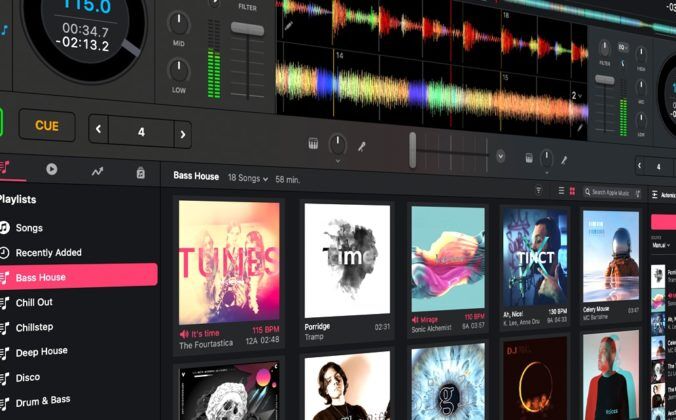This screenshot has width=676, height=420.
Task: Click the CUE button on left deck
Action: click(47, 125)
